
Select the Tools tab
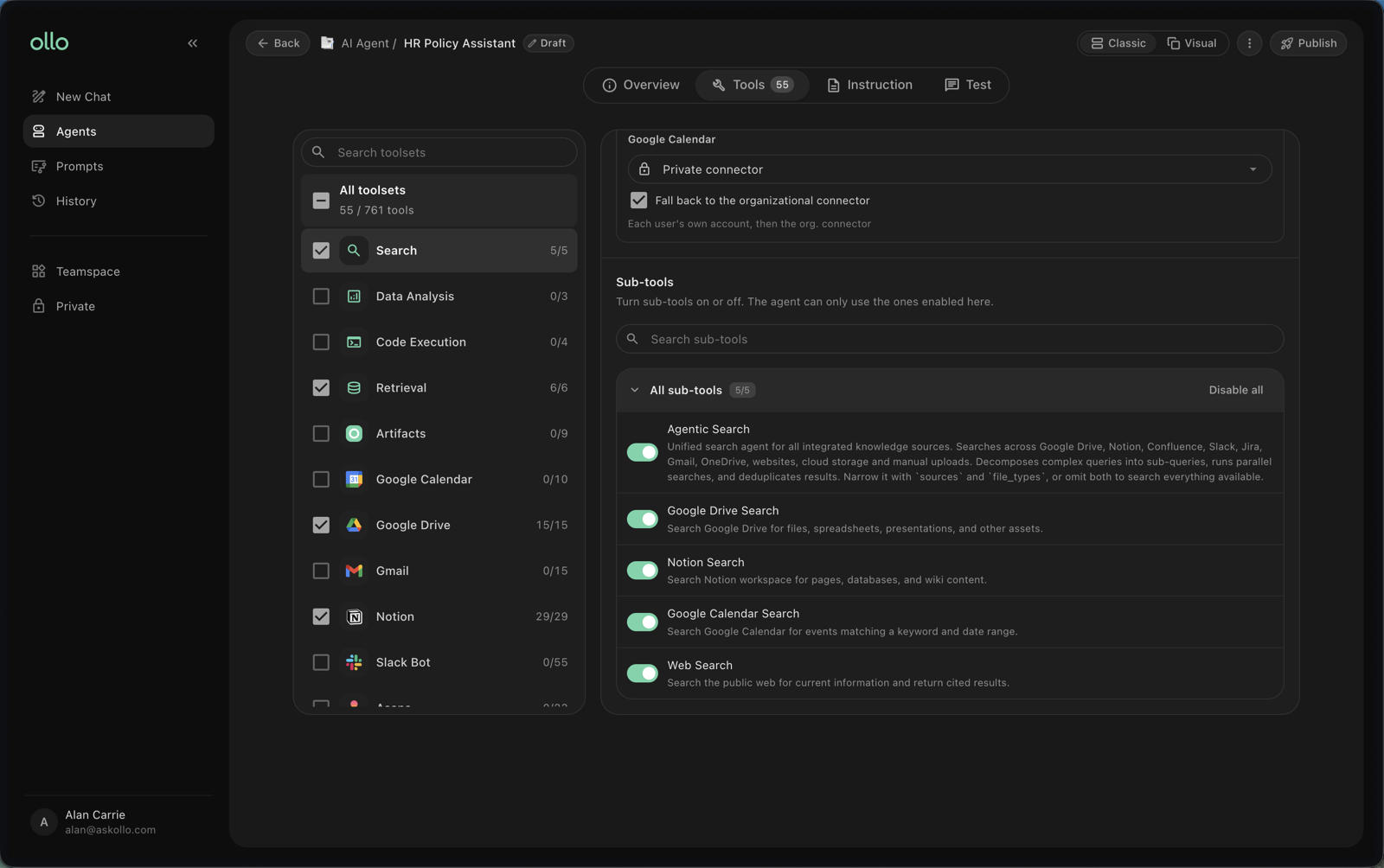(x=752, y=85)
